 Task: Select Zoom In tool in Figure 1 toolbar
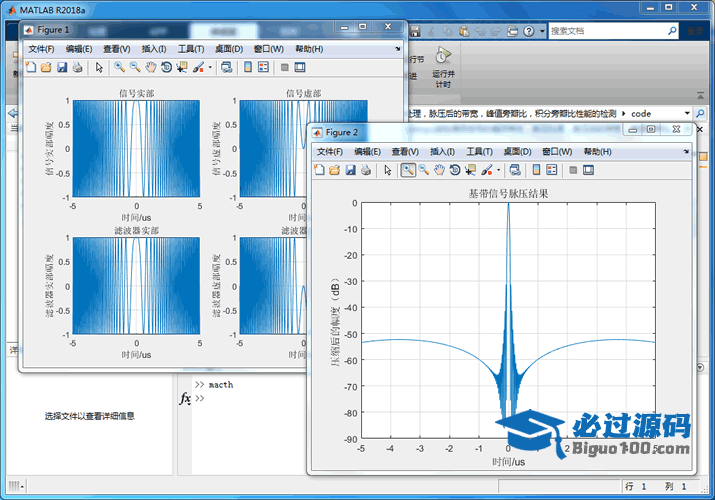tap(119, 67)
